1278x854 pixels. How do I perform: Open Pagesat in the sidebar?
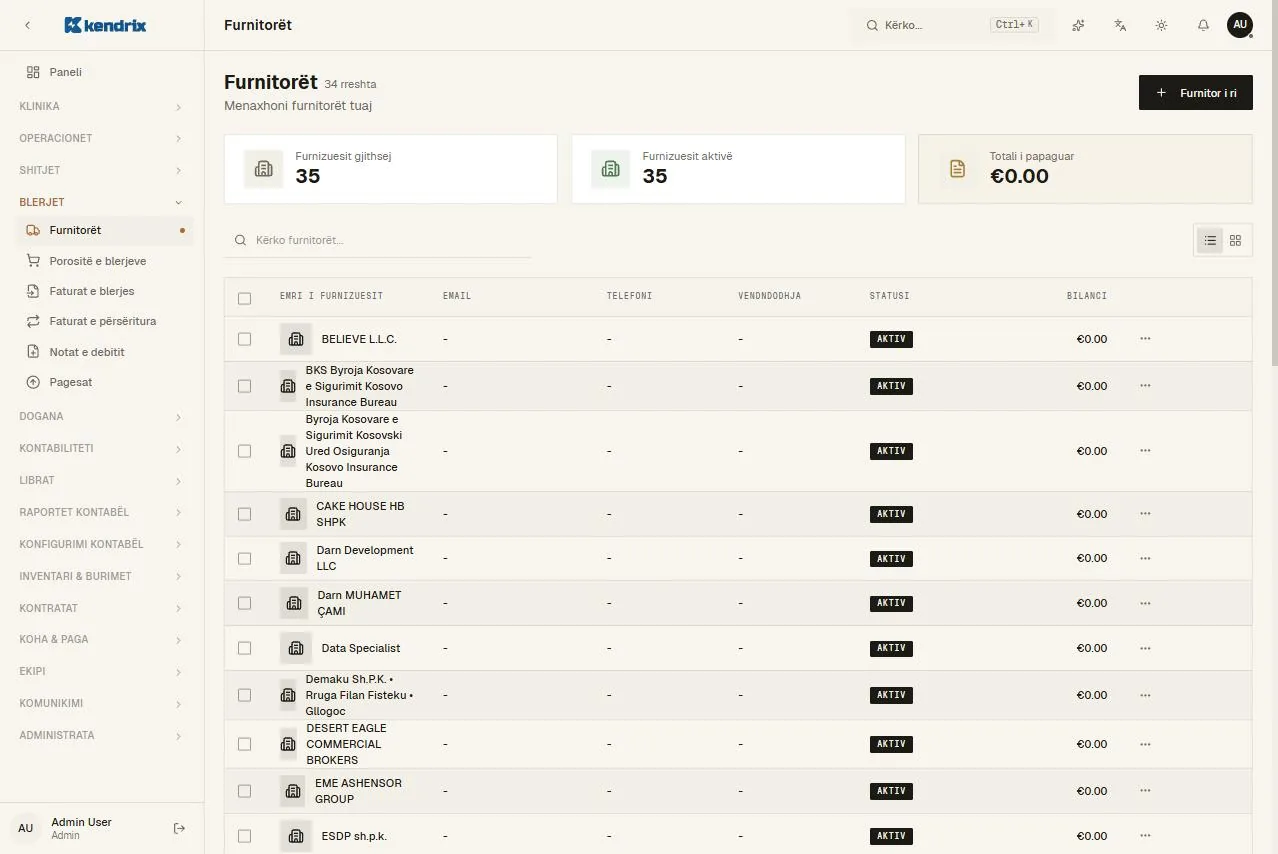[105, 382]
